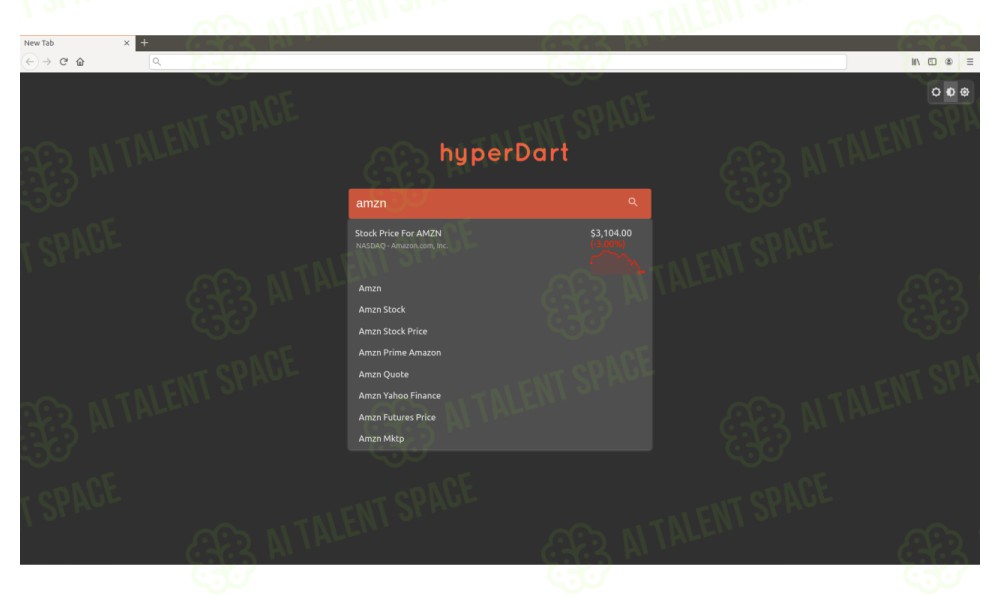Click the hyperDart logo
This screenshot has height=600, width=1000.
click(x=504, y=153)
